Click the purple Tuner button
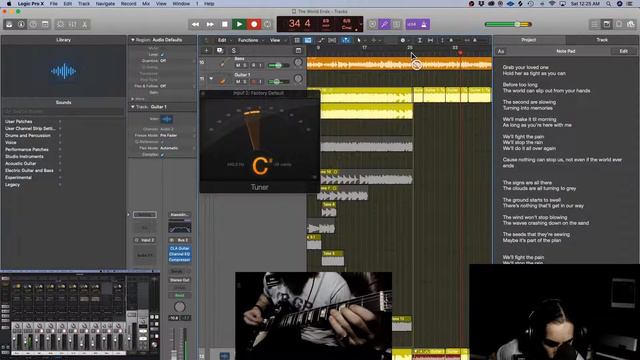 (x=384, y=24)
